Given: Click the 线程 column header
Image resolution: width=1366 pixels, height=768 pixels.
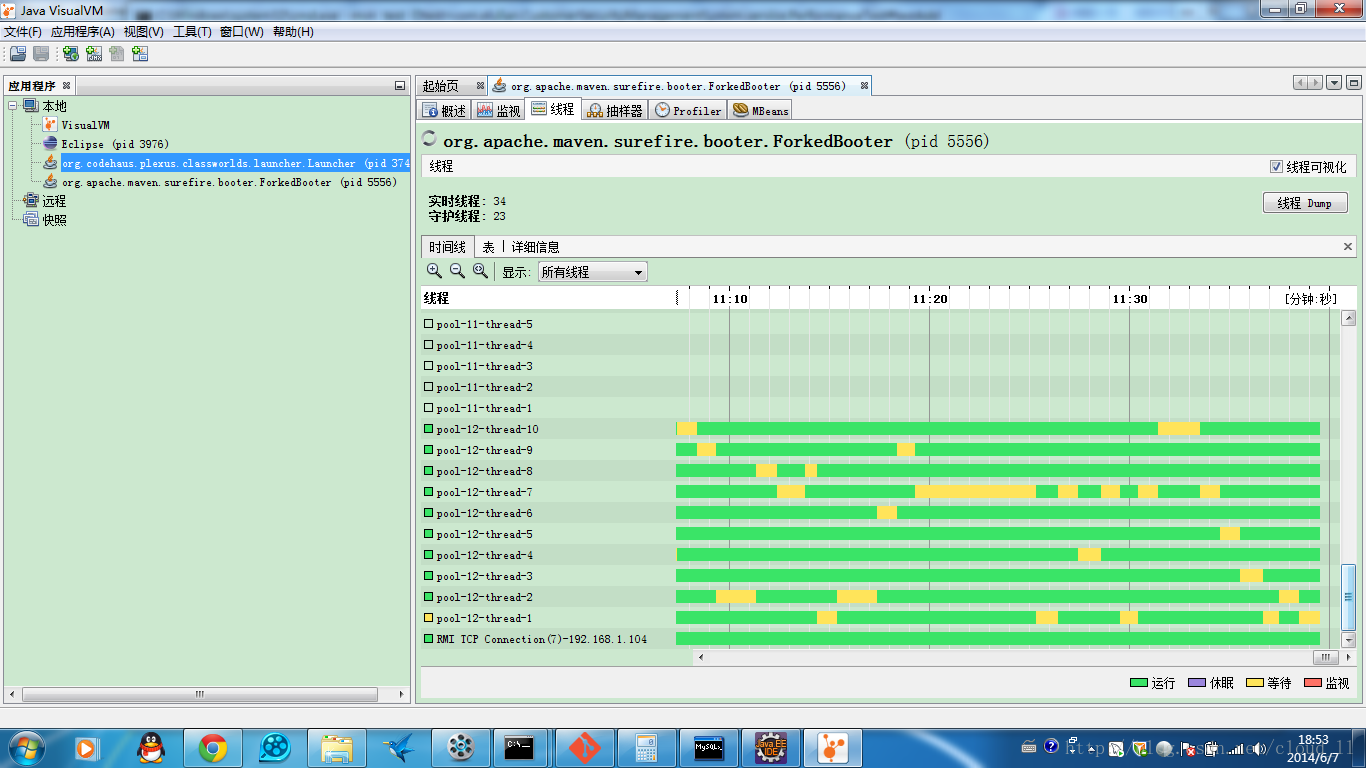Looking at the screenshot, I should [548, 298].
